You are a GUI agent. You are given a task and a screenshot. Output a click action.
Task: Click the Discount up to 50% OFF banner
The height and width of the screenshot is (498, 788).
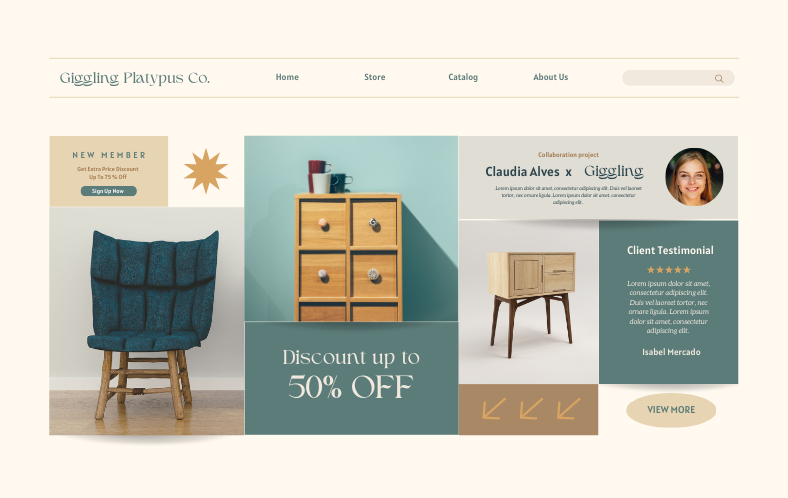(x=351, y=378)
